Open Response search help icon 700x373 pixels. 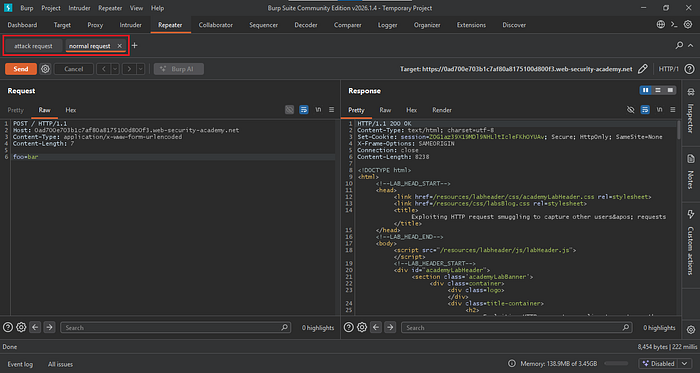pyautogui.click(x=348, y=327)
